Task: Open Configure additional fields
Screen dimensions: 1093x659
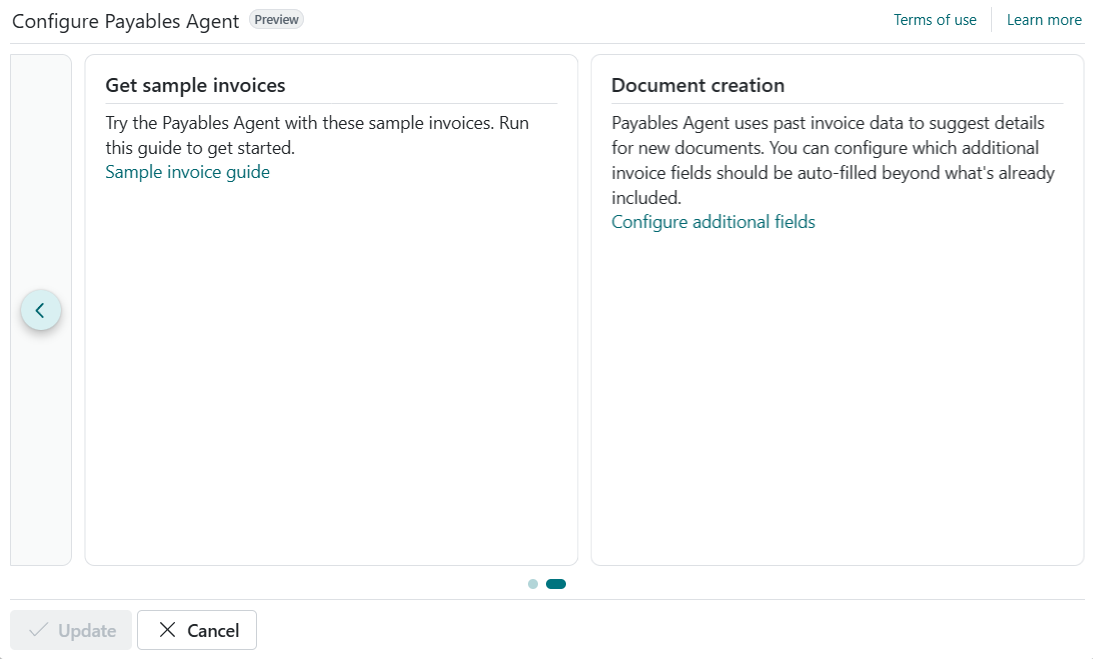Action: tap(713, 221)
